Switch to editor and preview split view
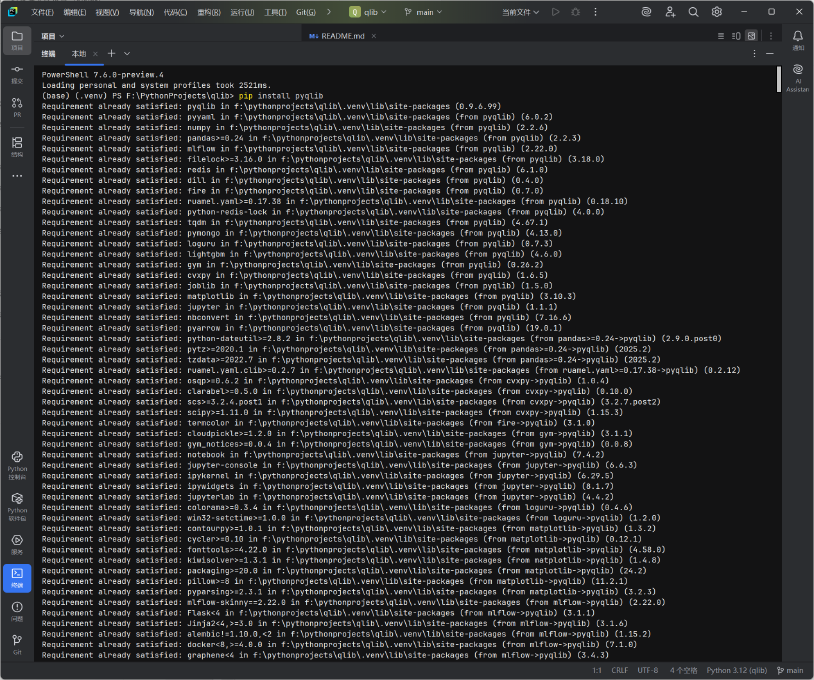814x680 pixels. point(736,36)
